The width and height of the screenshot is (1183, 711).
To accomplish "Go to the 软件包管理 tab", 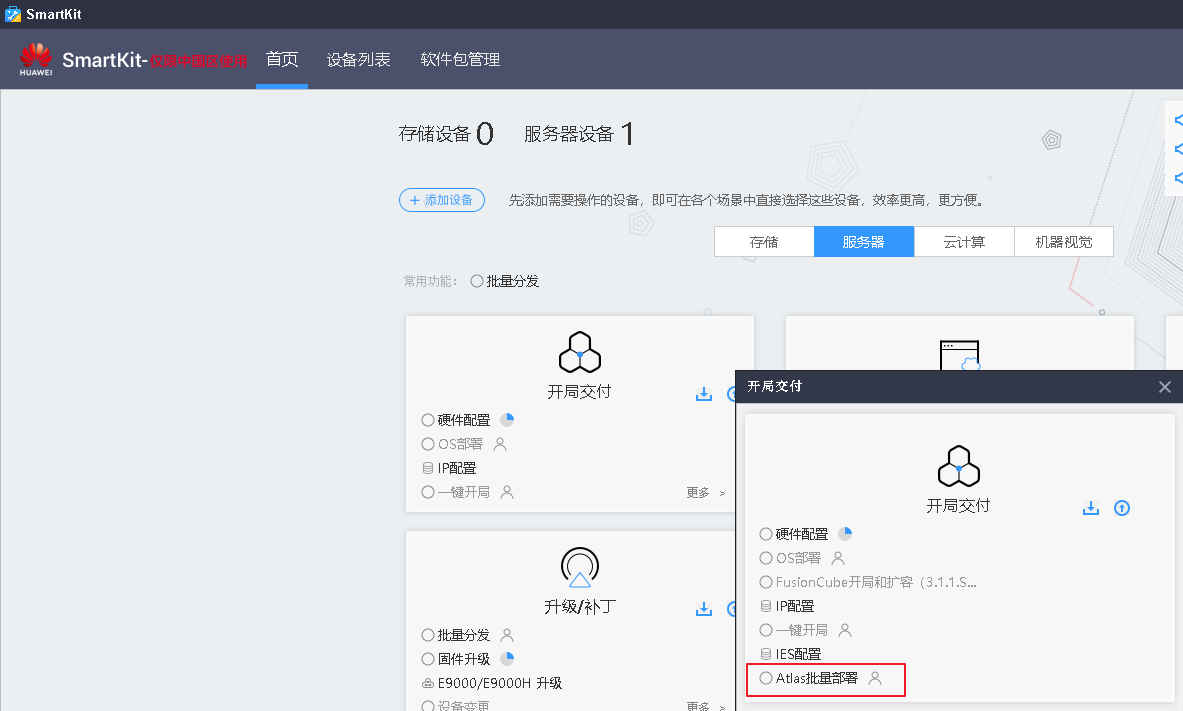I will [460, 59].
